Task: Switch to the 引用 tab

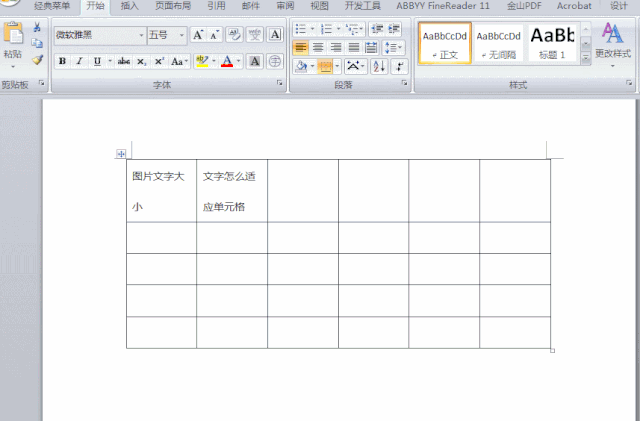Action: (216, 6)
